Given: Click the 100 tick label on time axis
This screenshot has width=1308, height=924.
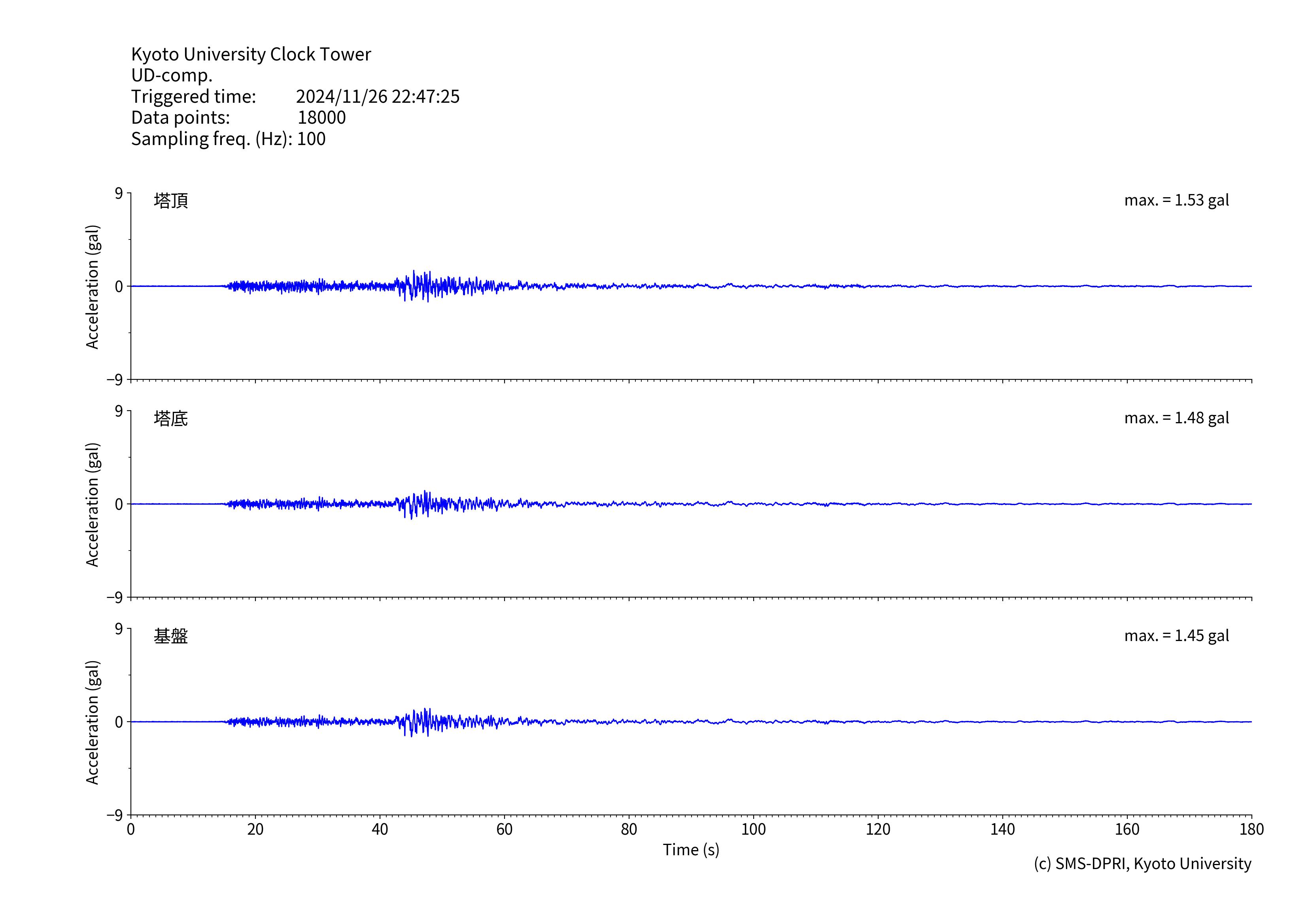Looking at the screenshot, I should click(x=753, y=830).
